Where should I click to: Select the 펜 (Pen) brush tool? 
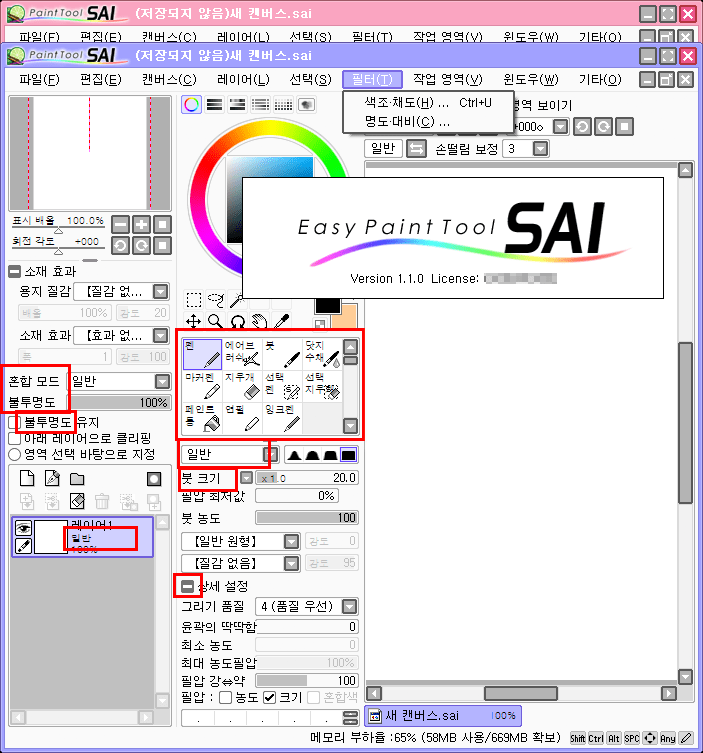(x=202, y=354)
